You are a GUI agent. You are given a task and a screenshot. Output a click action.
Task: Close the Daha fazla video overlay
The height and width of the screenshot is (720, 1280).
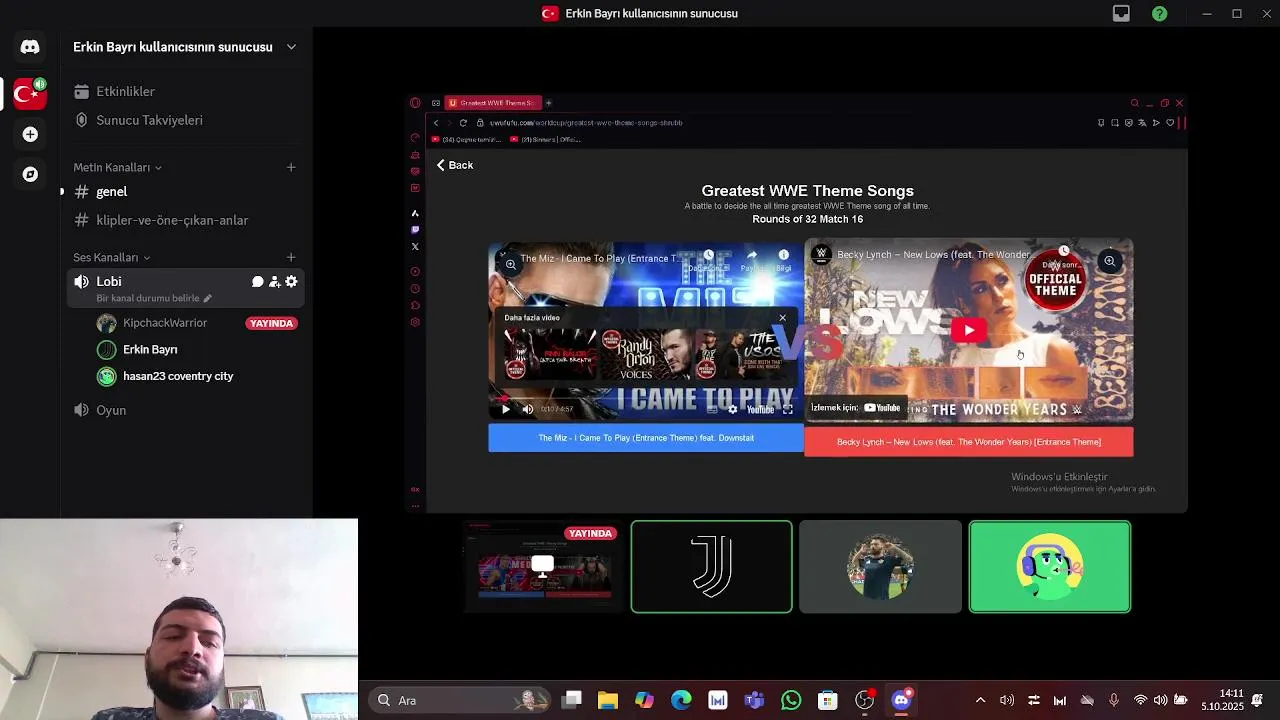click(782, 318)
